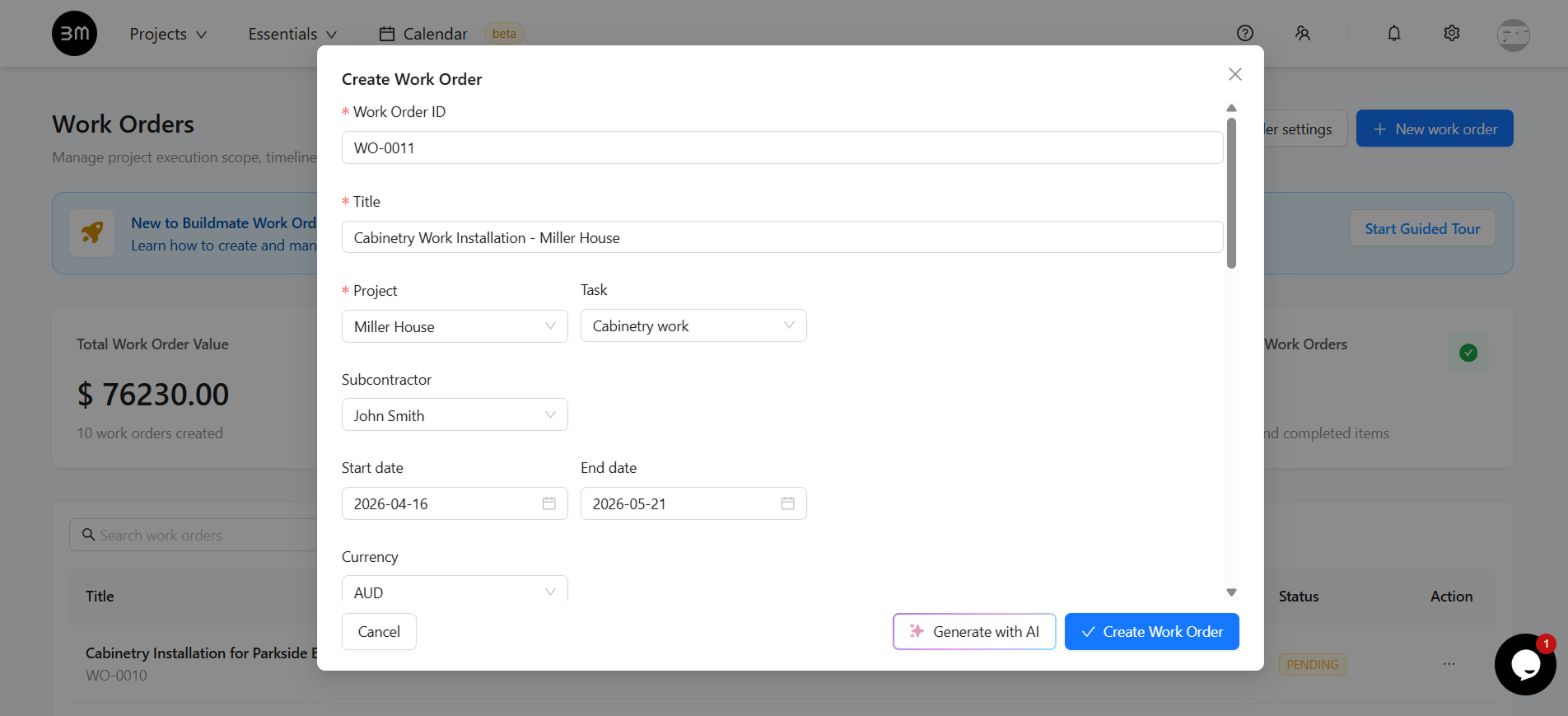
Task: Click the Start Guided Tour button
Action: pos(1422,228)
